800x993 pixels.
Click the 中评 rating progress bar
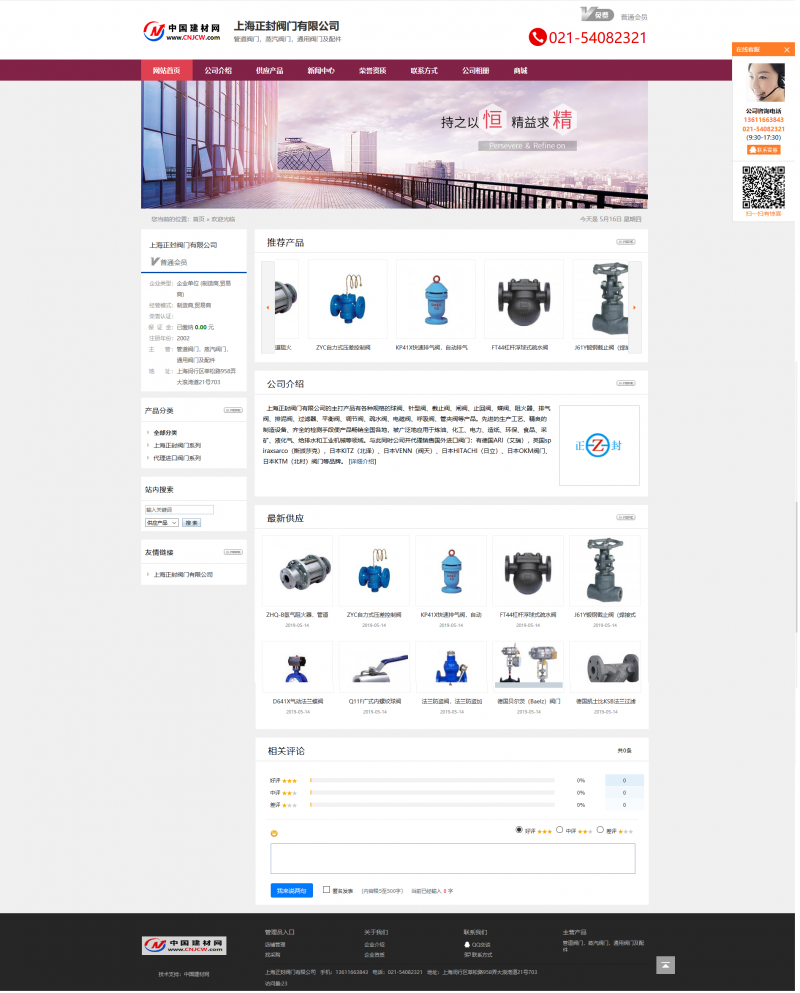[432, 792]
